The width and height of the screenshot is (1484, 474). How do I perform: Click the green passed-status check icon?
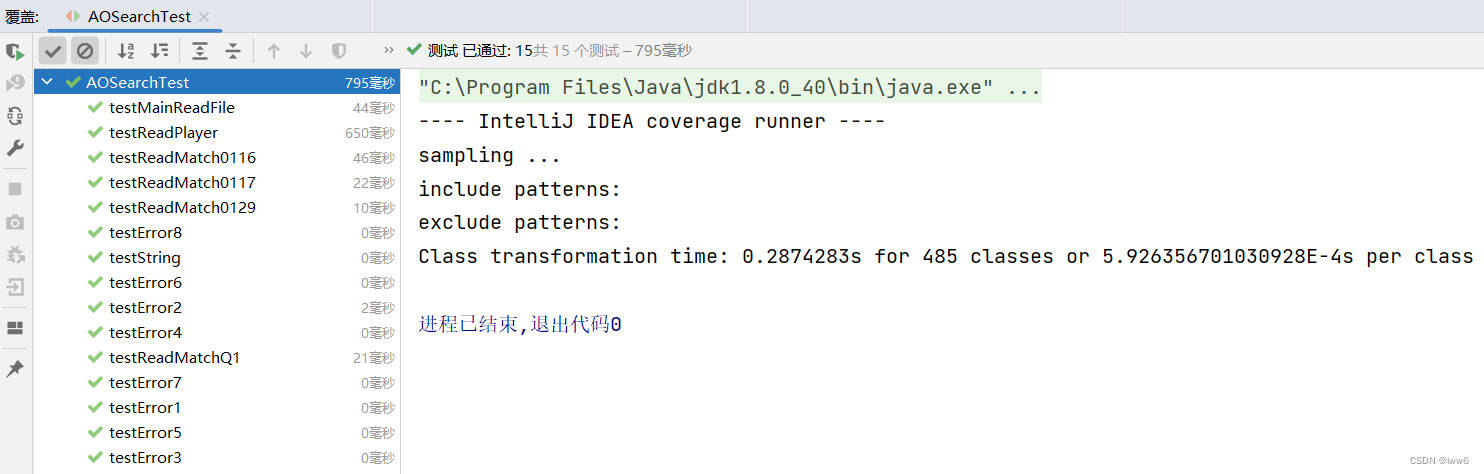(x=414, y=49)
